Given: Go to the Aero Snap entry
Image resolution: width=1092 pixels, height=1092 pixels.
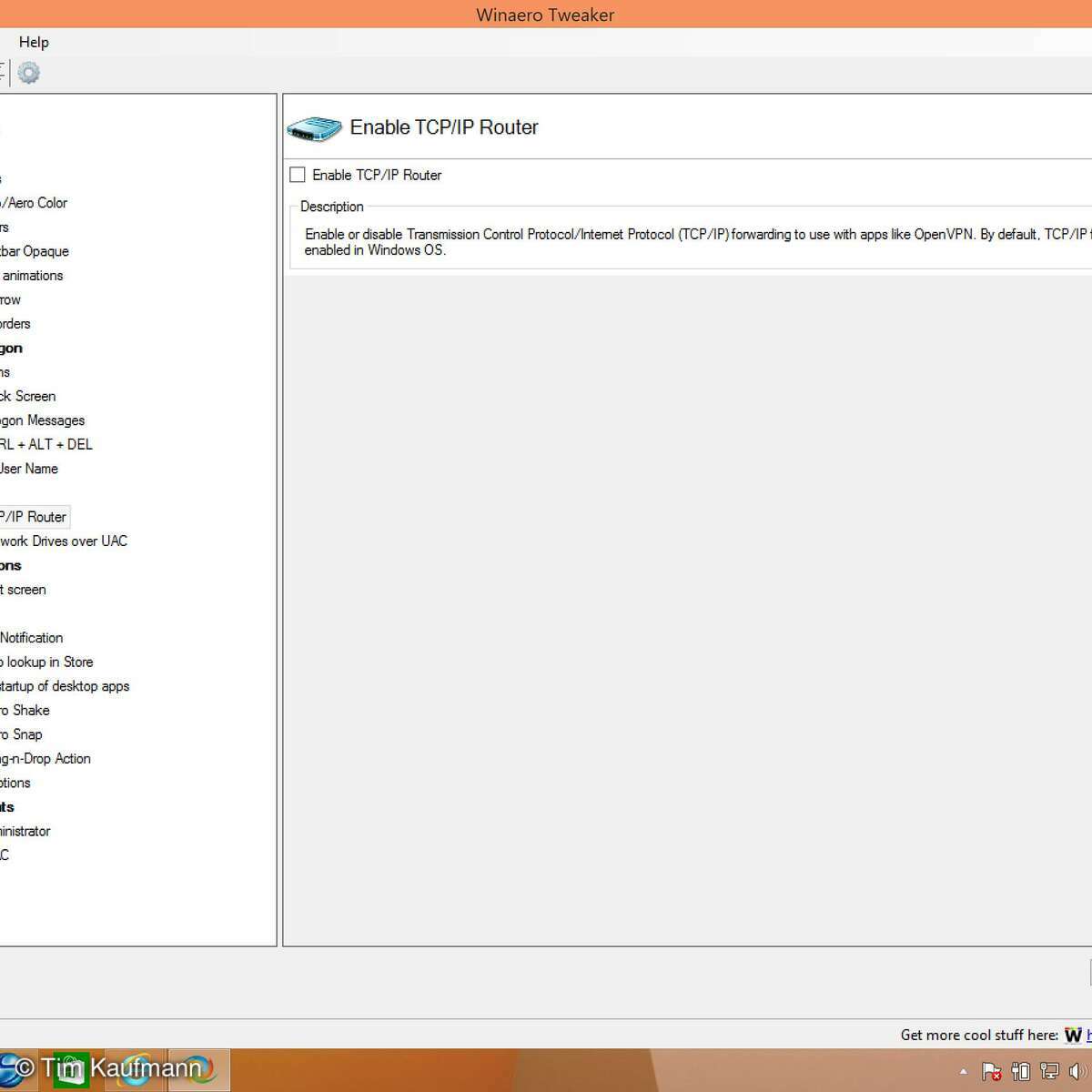Looking at the screenshot, I should click(x=22, y=734).
